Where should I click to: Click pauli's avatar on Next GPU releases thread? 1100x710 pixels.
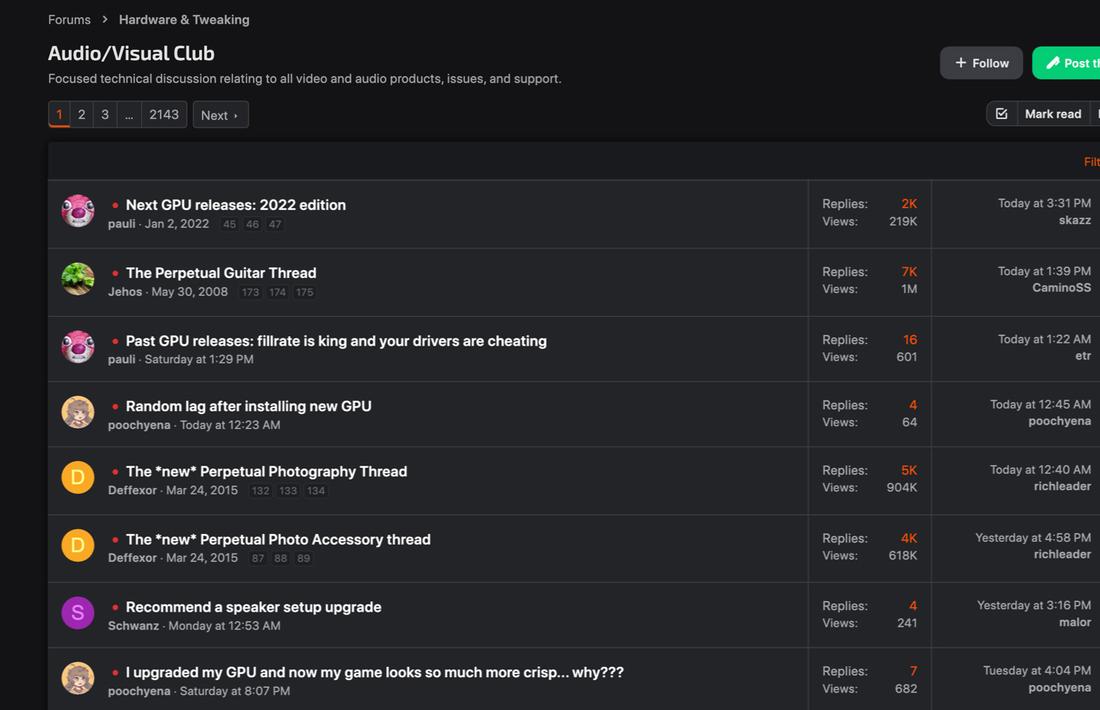coord(78,212)
